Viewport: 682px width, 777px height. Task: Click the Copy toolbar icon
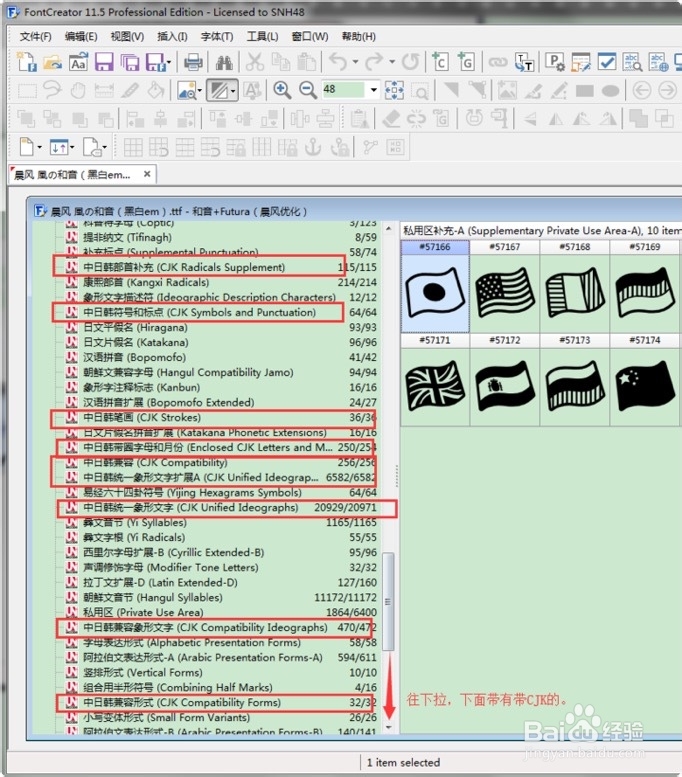click(281, 62)
